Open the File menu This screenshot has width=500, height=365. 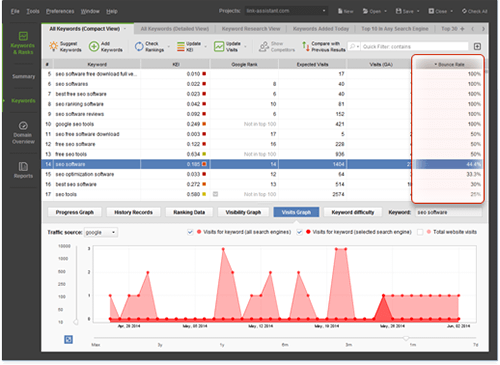click(15, 11)
